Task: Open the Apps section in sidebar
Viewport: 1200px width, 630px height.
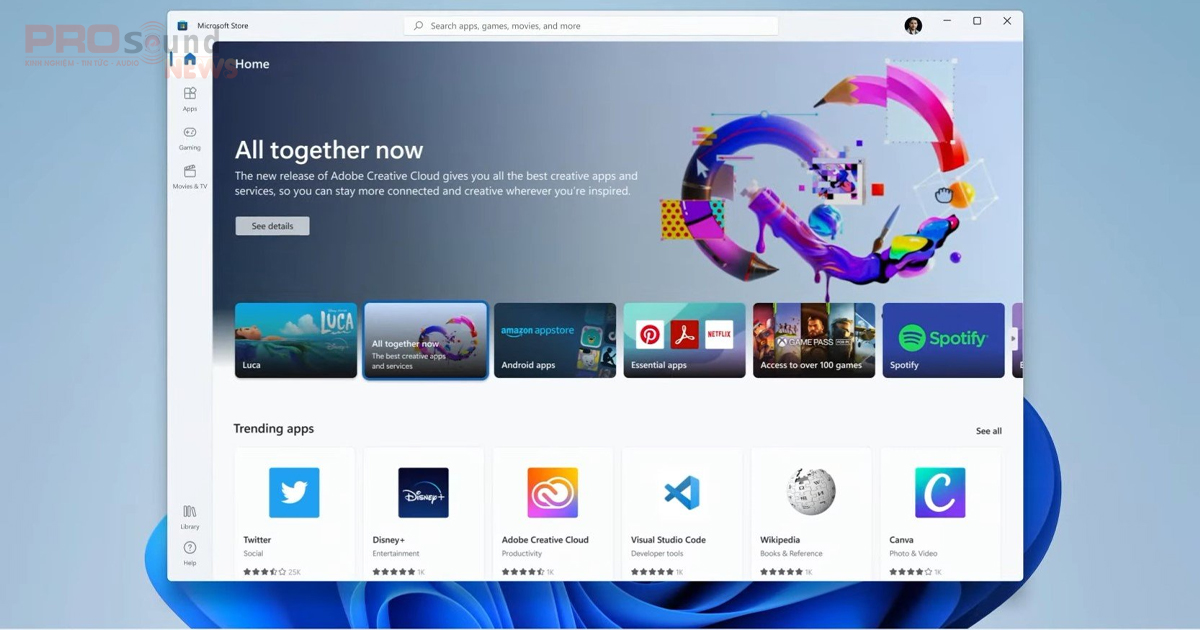Action: point(190,98)
